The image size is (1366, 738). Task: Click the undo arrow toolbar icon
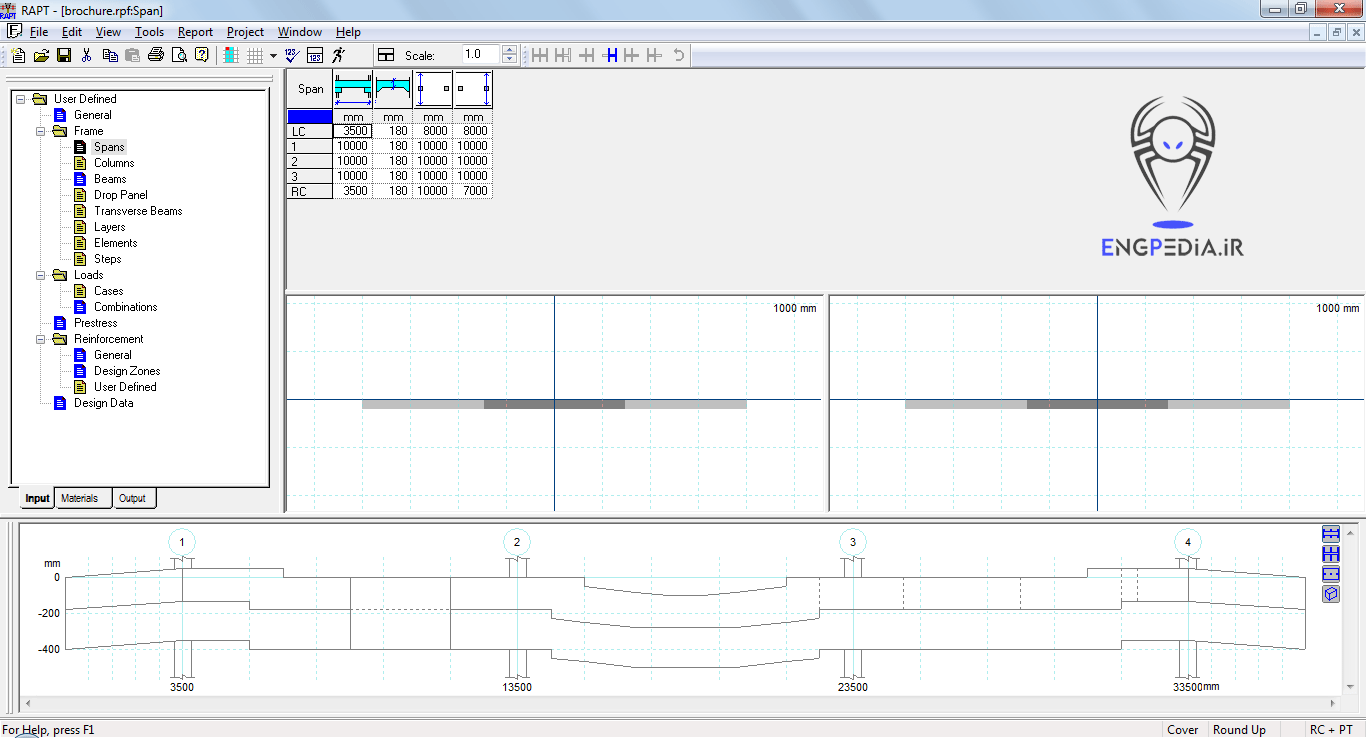coord(679,55)
